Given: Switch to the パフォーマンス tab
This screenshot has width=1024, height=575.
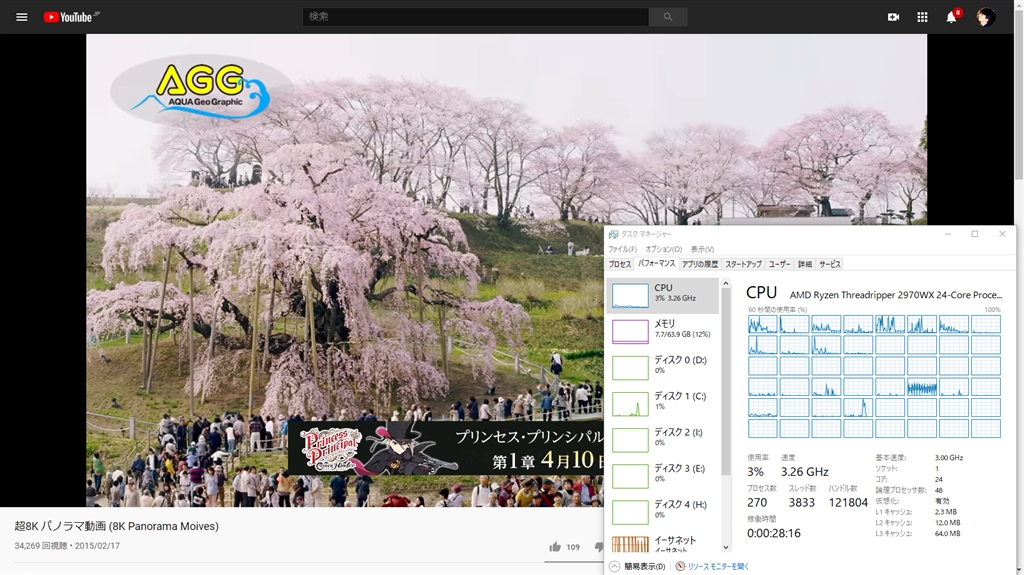Looking at the screenshot, I should point(656,263).
